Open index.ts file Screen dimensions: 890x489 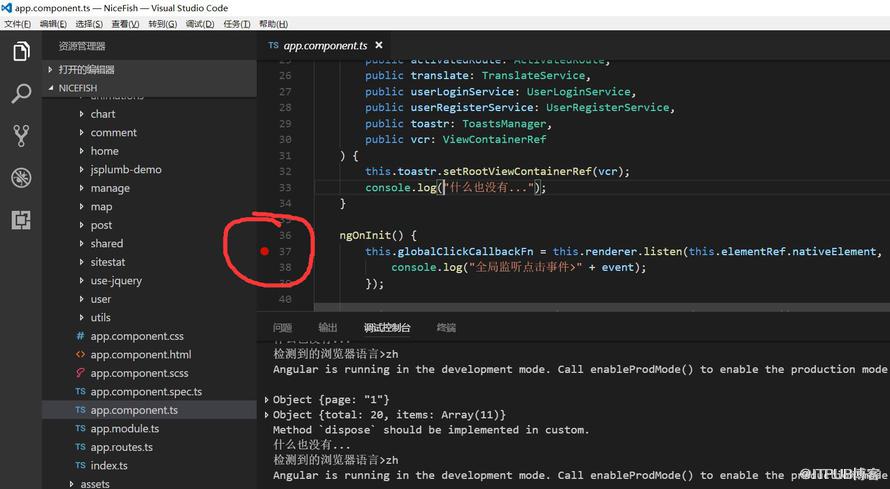[109, 466]
